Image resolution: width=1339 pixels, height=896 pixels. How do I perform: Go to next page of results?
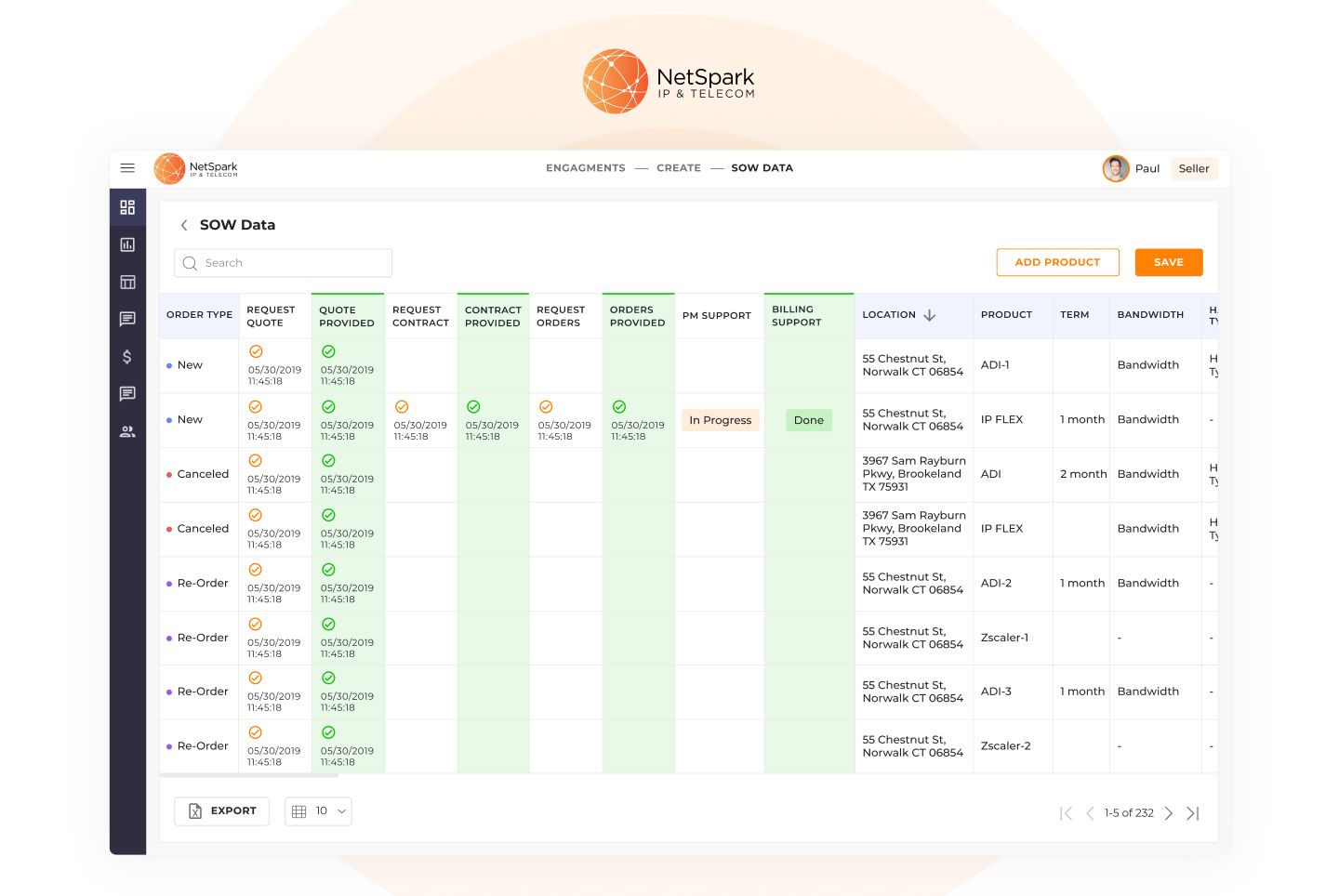pyautogui.click(x=1169, y=813)
